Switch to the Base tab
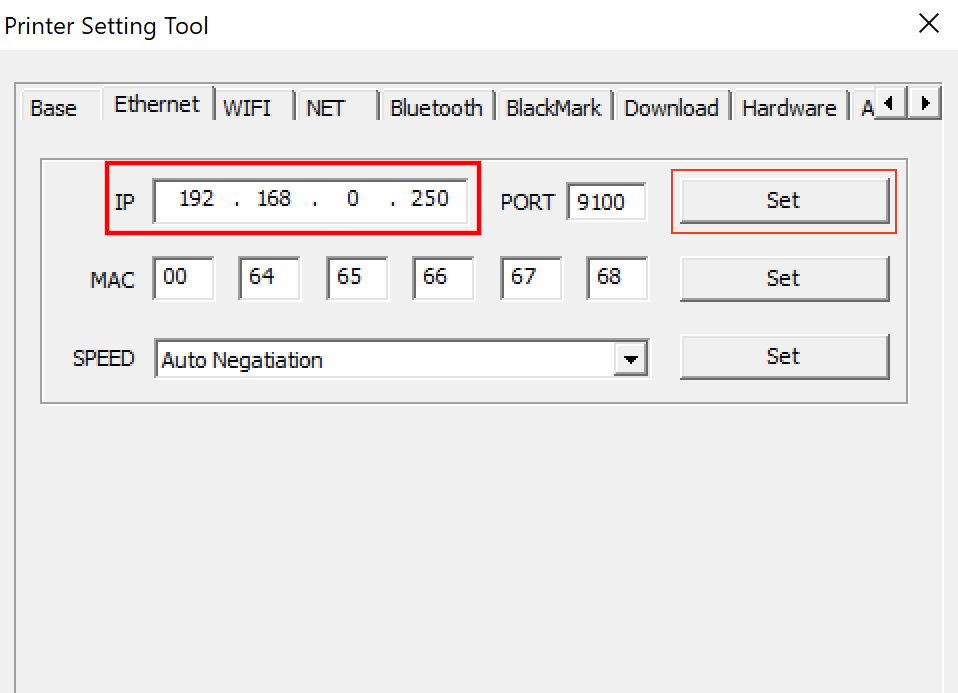958x693 pixels. tap(53, 108)
